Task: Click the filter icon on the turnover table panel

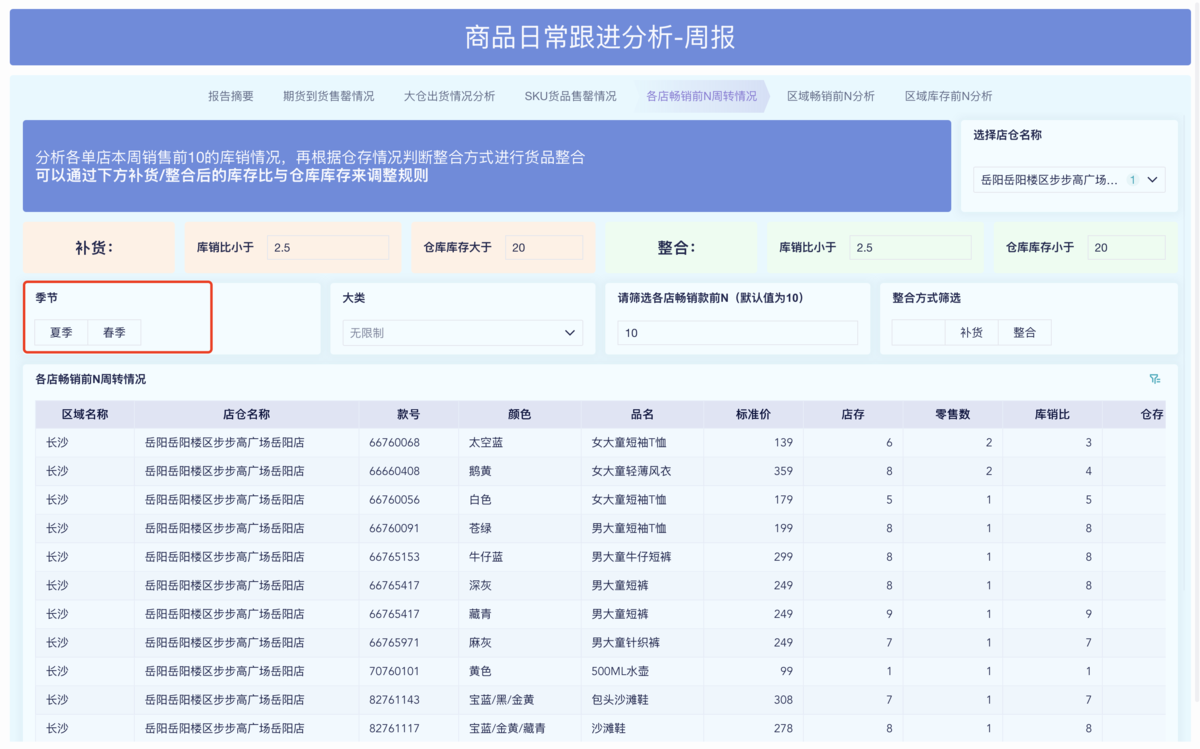Action: tap(1155, 379)
